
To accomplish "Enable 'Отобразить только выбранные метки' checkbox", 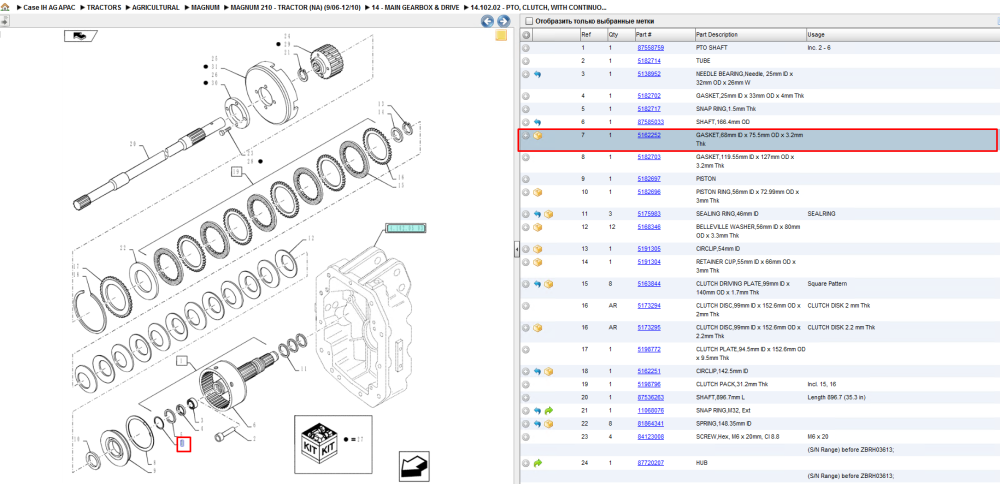I will [x=528, y=21].
